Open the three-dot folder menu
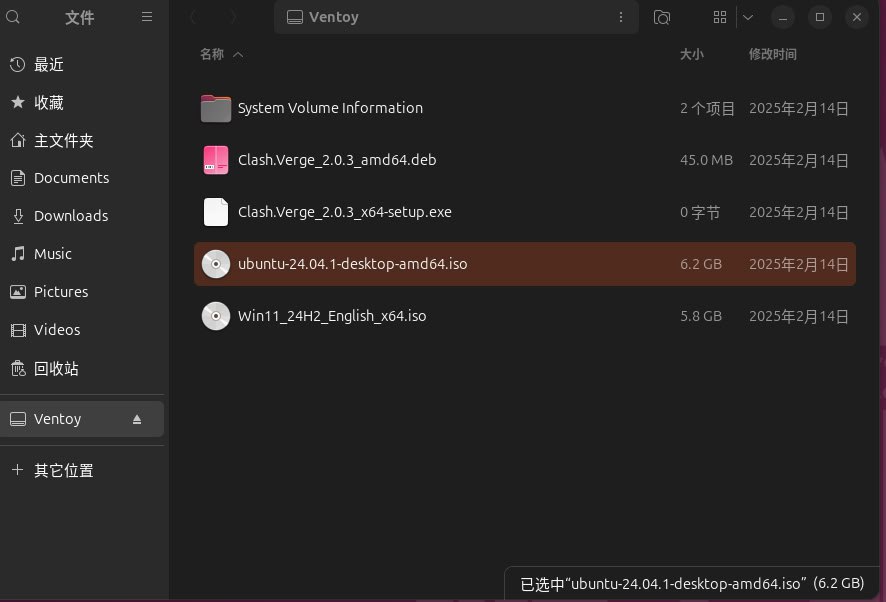The height and width of the screenshot is (602, 886). pos(621,17)
